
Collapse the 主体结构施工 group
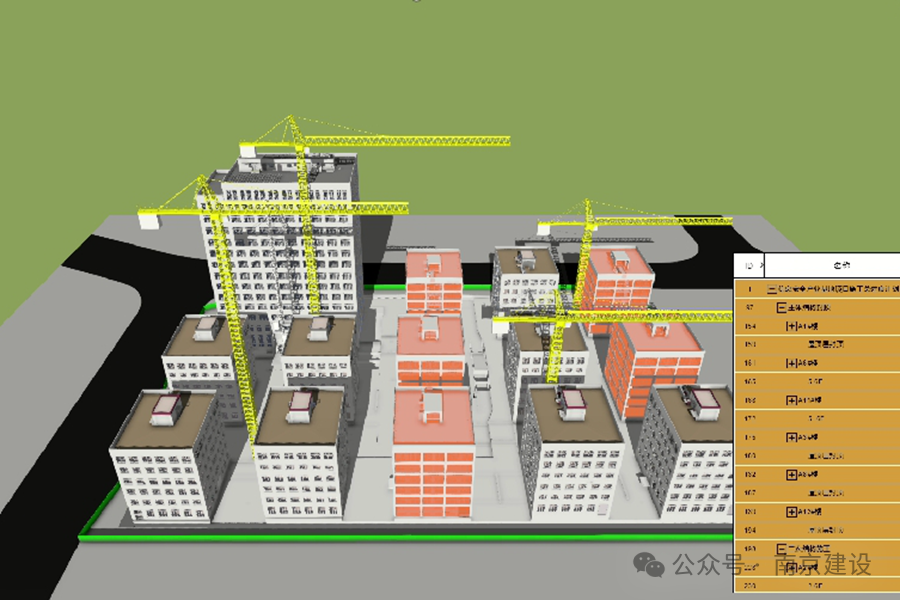pyautogui.click(x=781, y=308)
